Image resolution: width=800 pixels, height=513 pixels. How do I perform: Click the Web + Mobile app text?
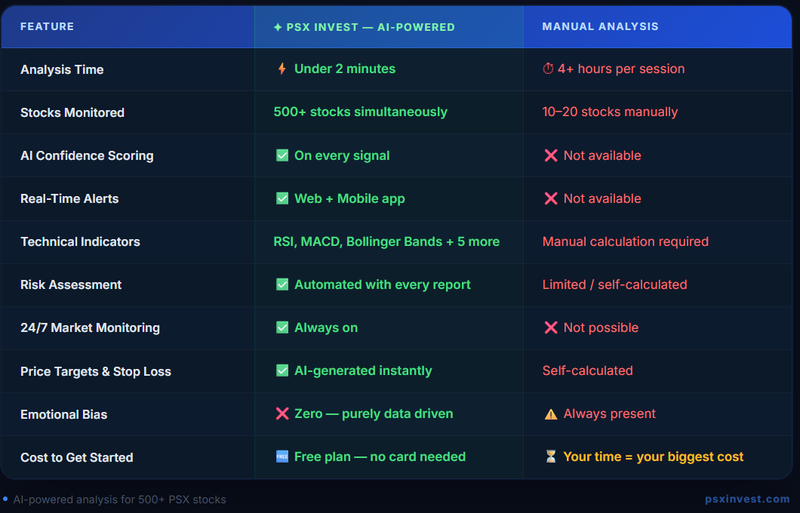[349, 199]
